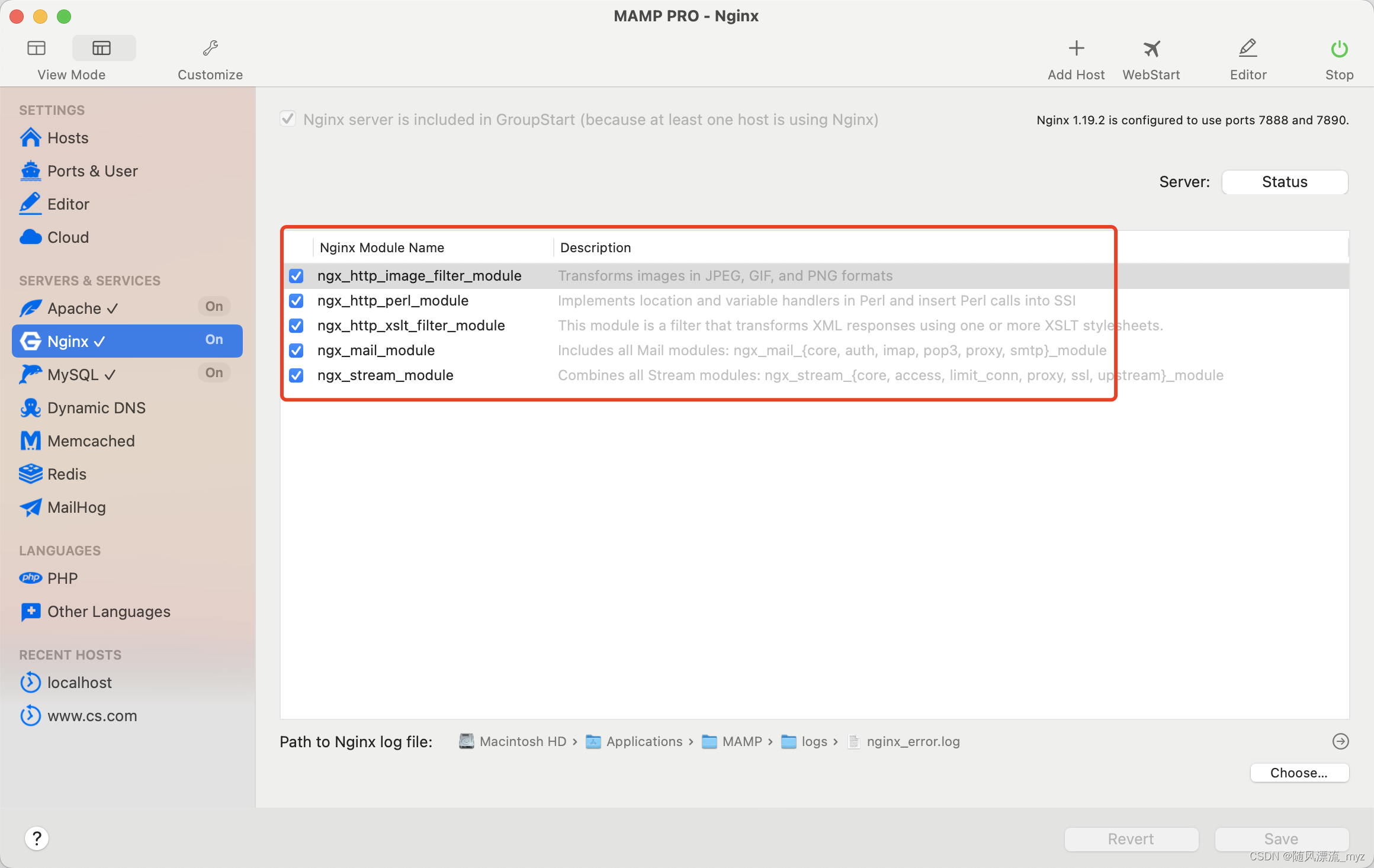Switch to the second View Mode layout
Viewport: 1374px width, 868px height.
click(x=102, y=49)
